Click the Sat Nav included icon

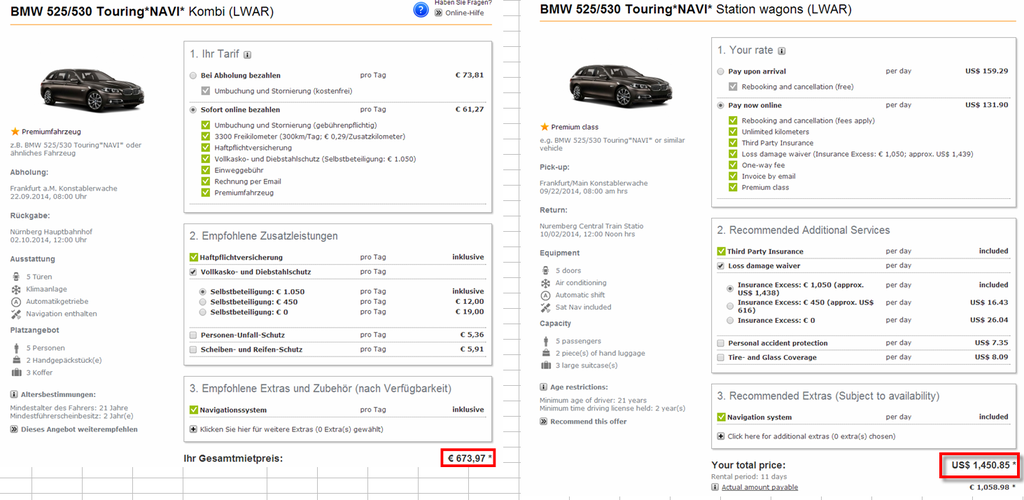click(x=545, y=307)
